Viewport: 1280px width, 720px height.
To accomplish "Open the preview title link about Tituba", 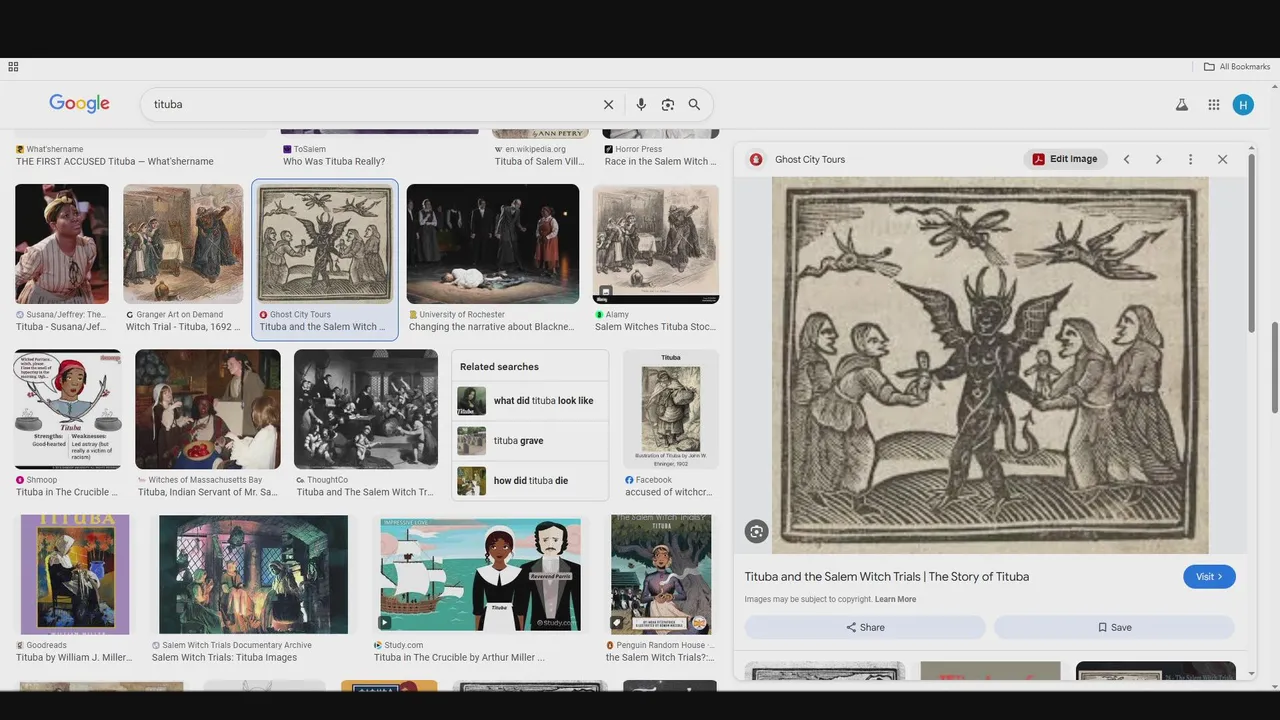I will coord(887,577).
